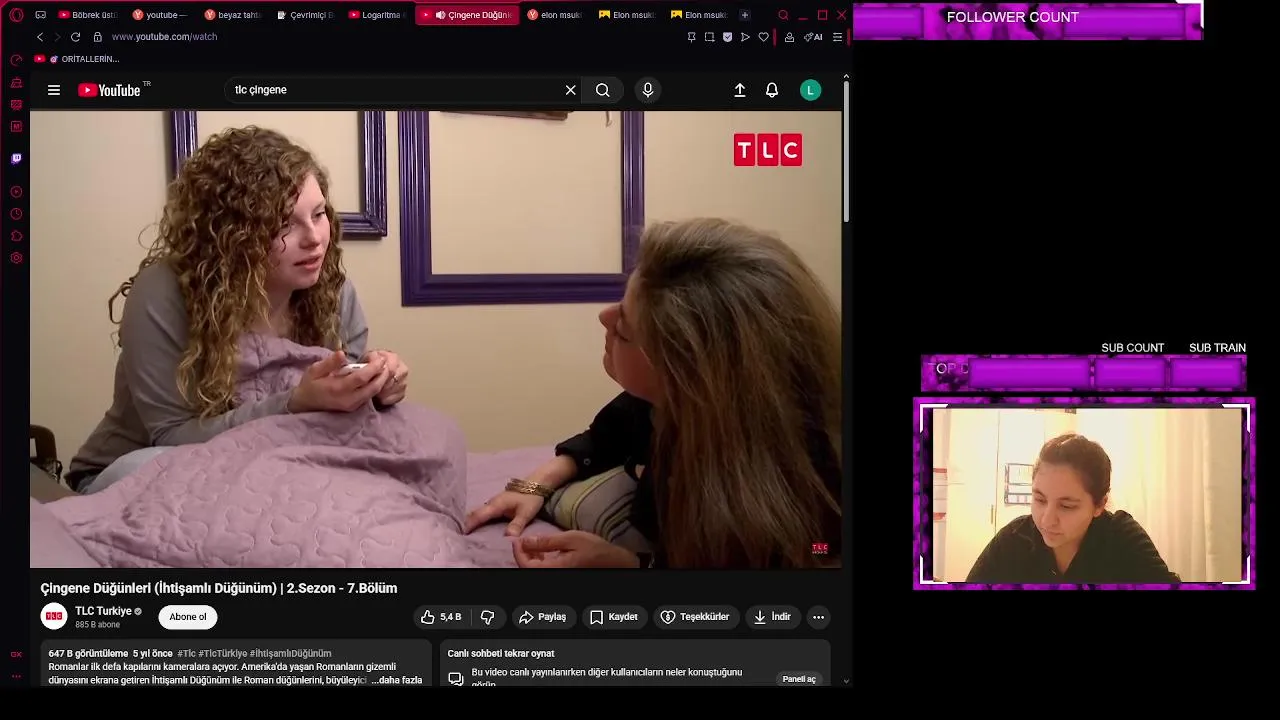Switch to the Logaritma tab

[378, 15]
